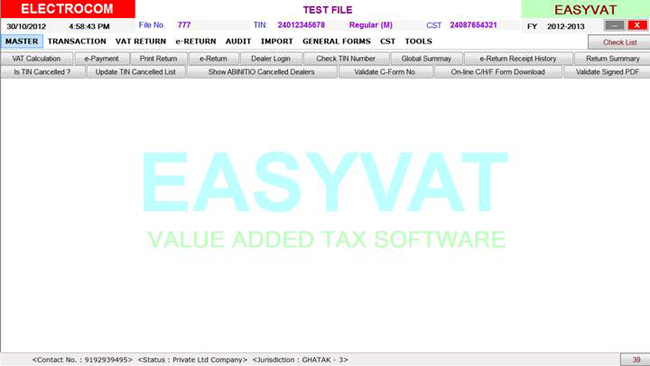
Task: Open the Global Summary
Action: coord(426,58)
